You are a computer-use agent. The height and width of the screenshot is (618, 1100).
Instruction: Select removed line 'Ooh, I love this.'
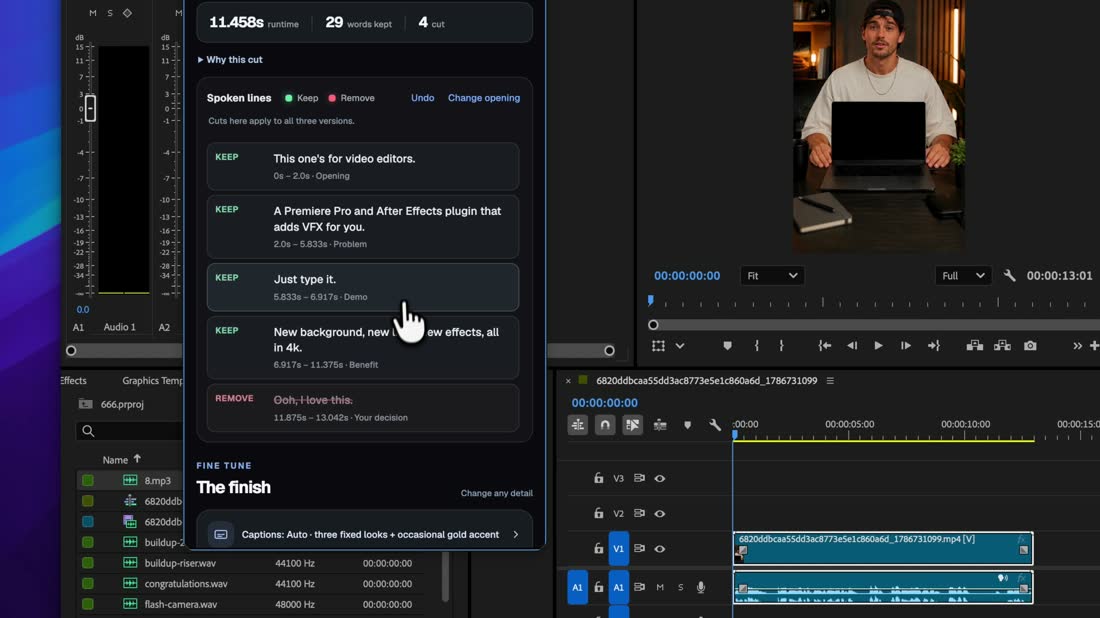pyautogui.click(x=363, y=408)
